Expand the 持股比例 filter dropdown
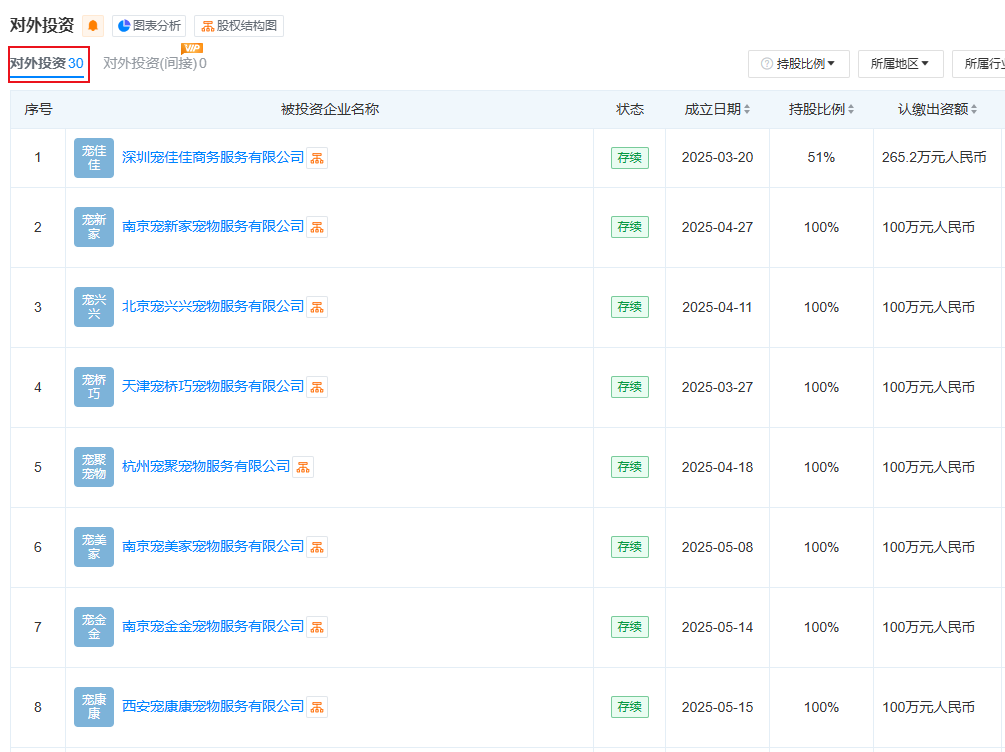The width and height of the screenshot is (1005, 752). (x=799, y=64)
